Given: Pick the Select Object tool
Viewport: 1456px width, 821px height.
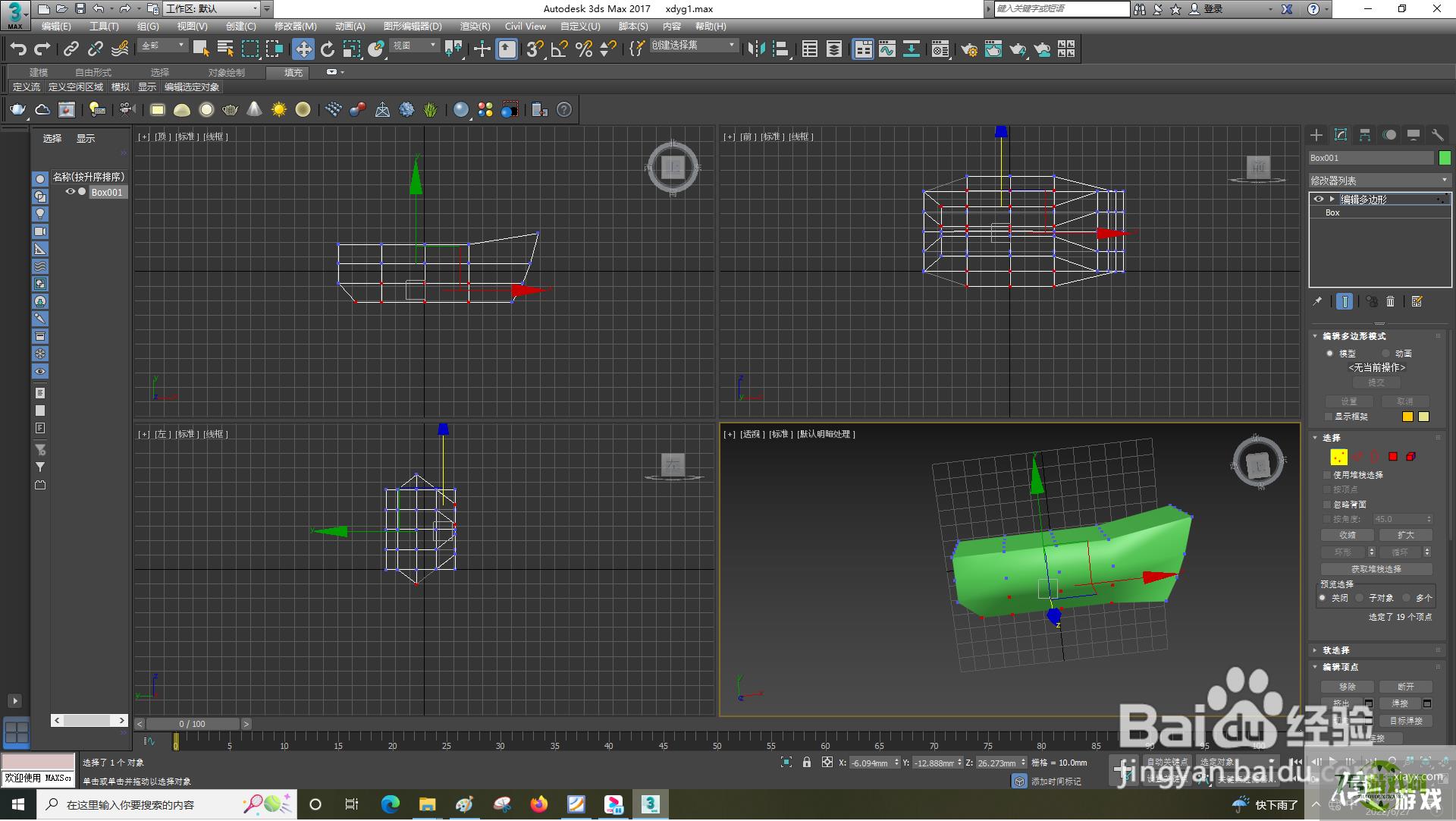Looking at the screenshot, I should click(x=201, y=49).
